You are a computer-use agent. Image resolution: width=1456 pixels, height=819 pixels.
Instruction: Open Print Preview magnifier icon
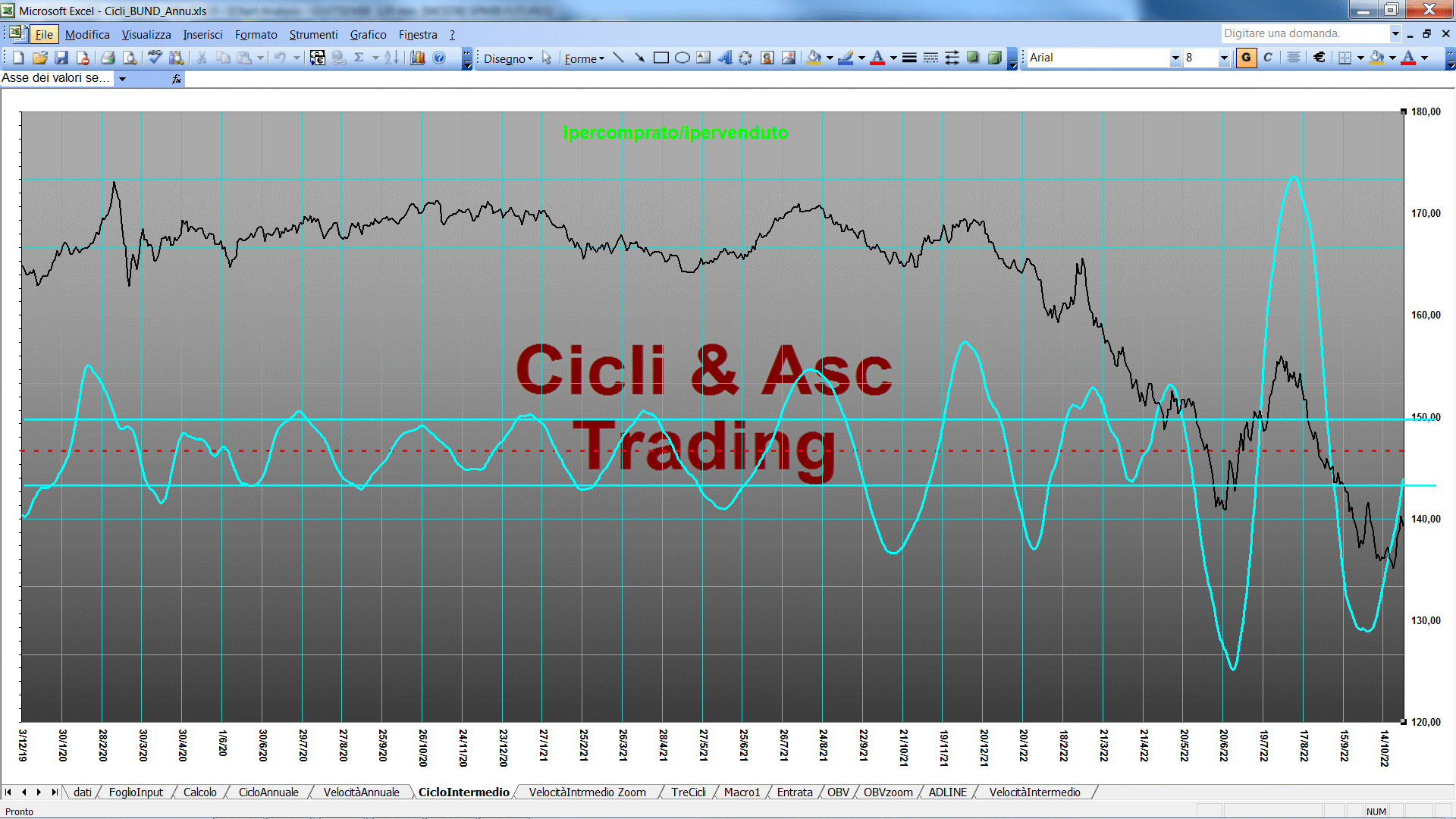pyautogui.click(x=130, y=58)
